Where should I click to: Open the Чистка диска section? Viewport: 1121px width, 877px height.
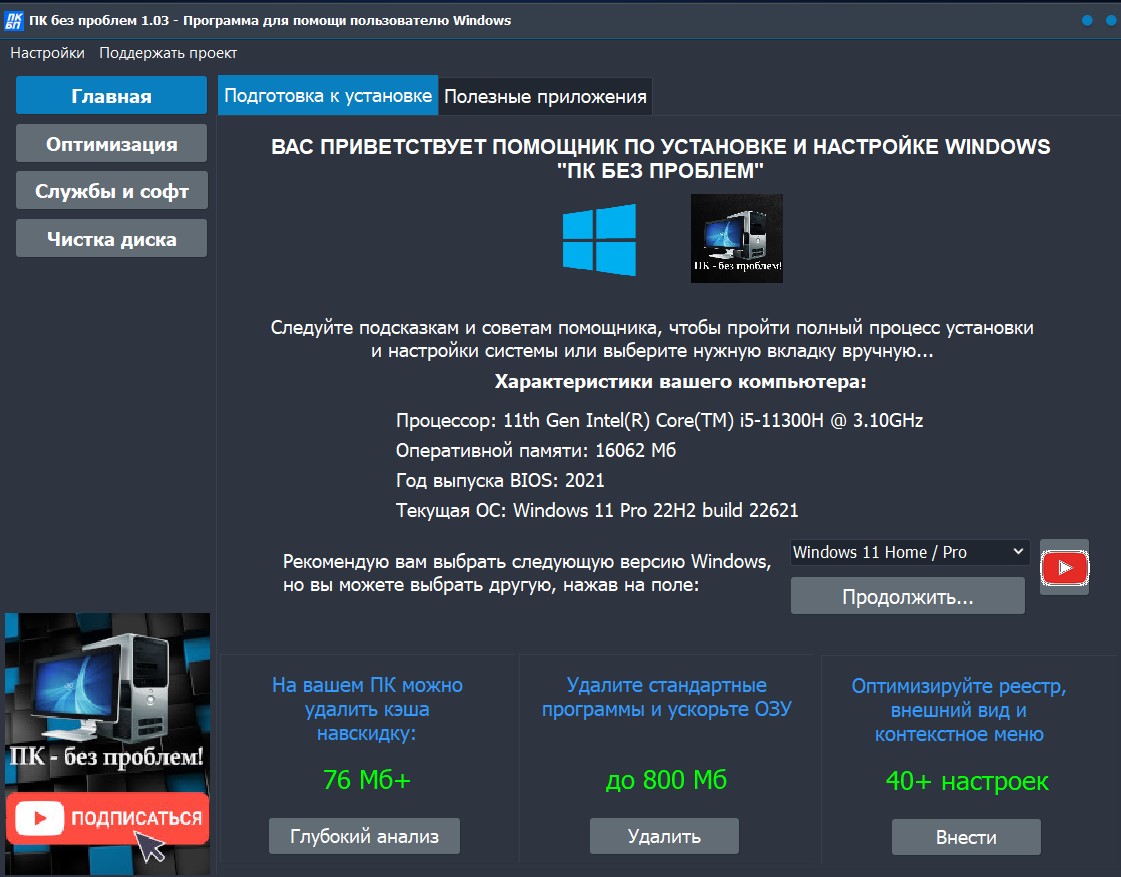(x=112, y=239)
